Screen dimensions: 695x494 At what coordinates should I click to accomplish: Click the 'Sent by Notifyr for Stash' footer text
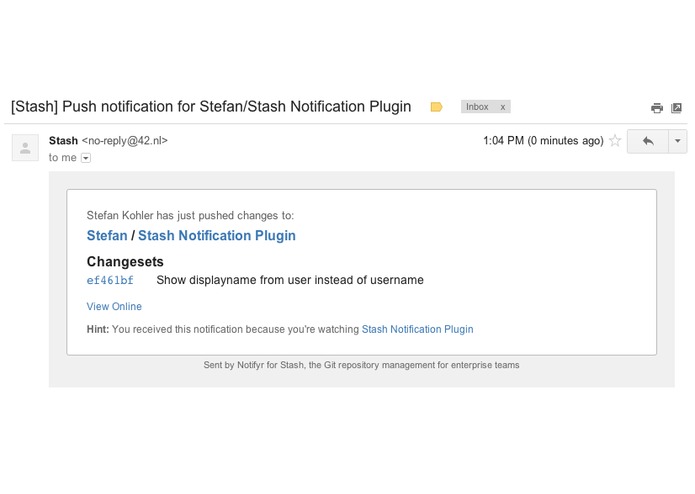(361, 365)
